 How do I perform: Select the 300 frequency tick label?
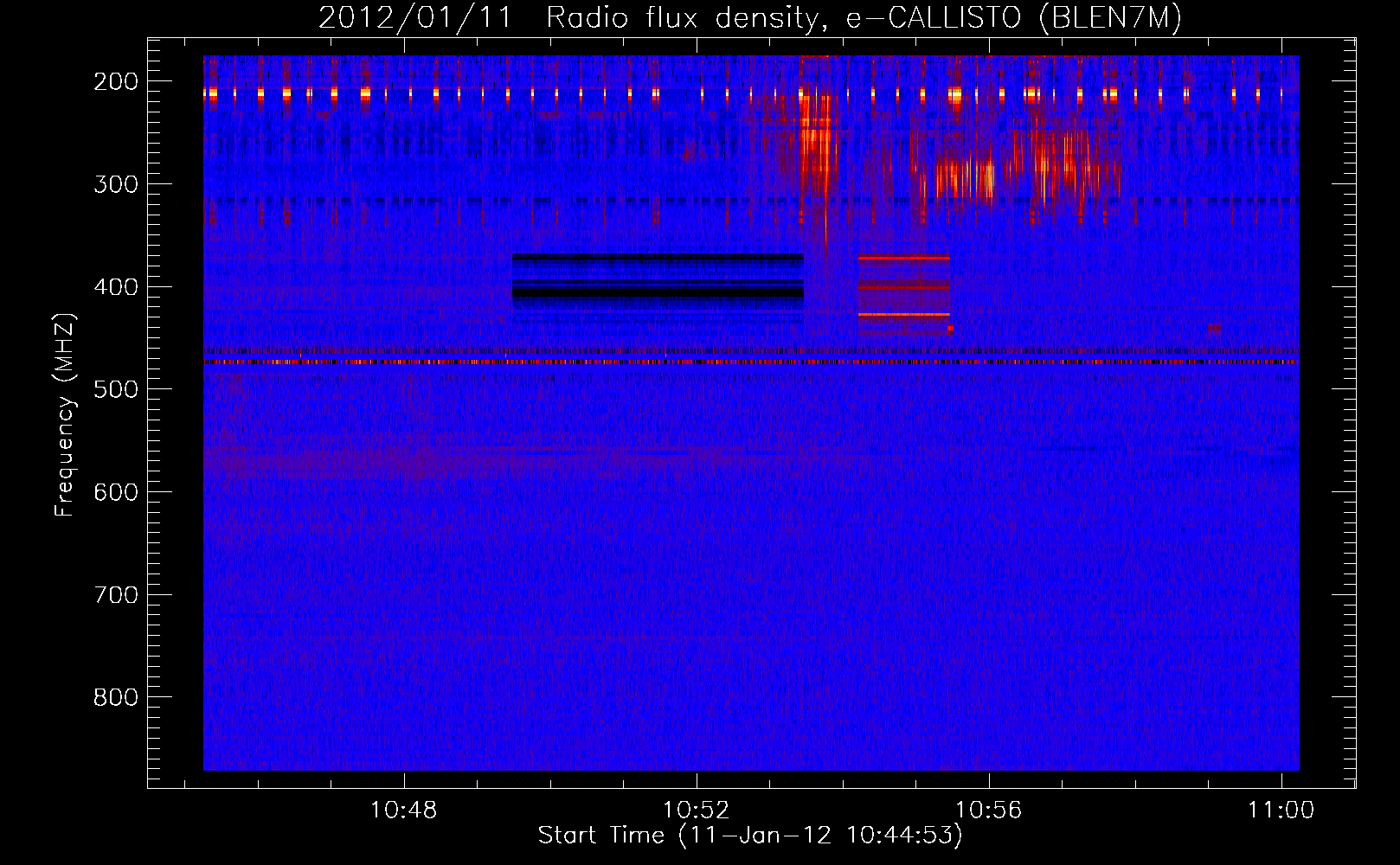click(x=115, y=184)
